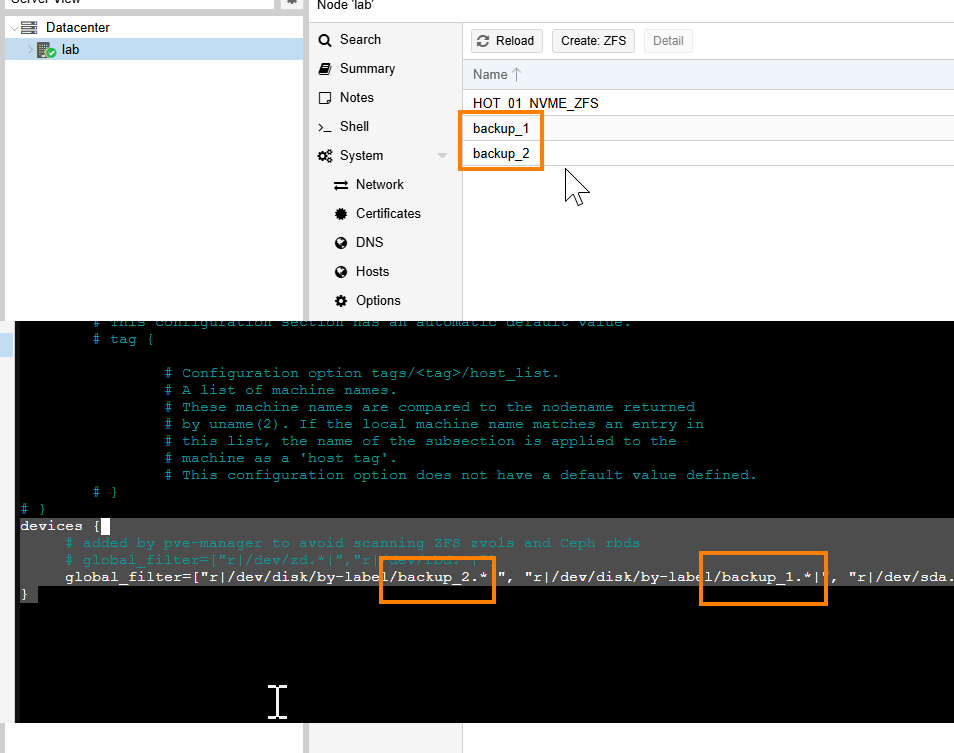Click the lab node status icon

[x=46, y=50]
